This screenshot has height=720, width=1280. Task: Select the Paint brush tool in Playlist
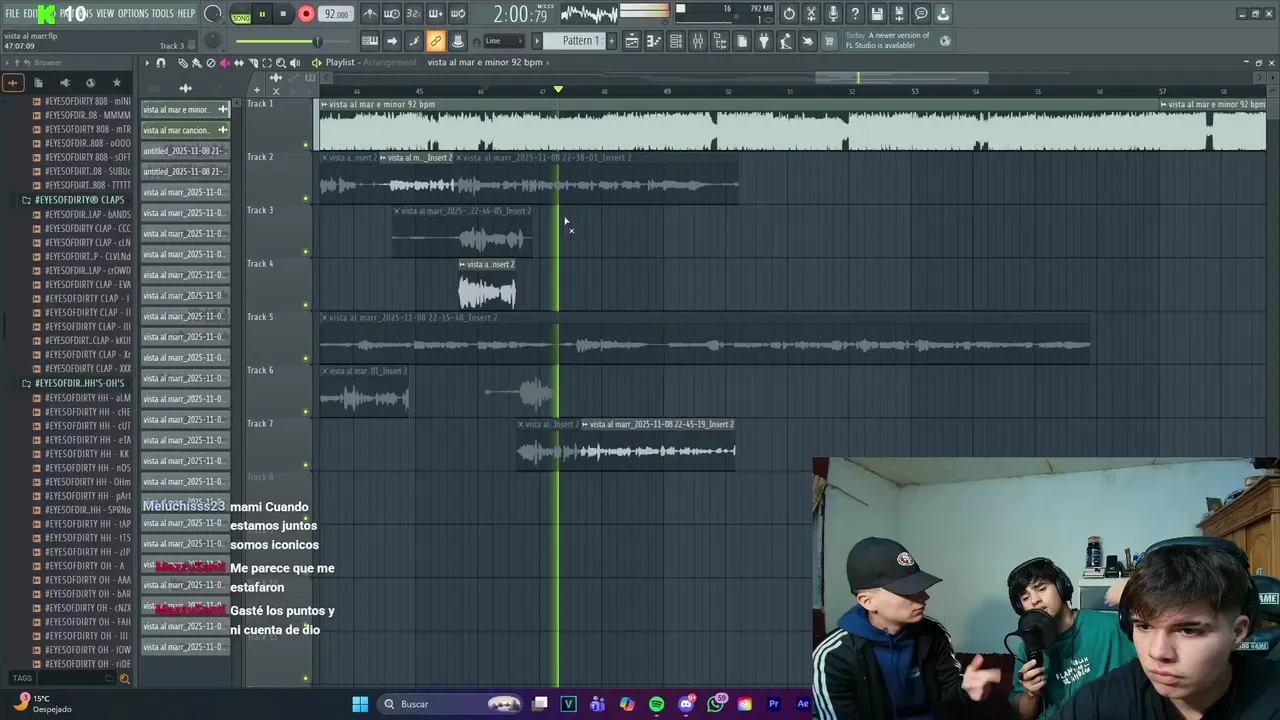click(x=197, y=63)
